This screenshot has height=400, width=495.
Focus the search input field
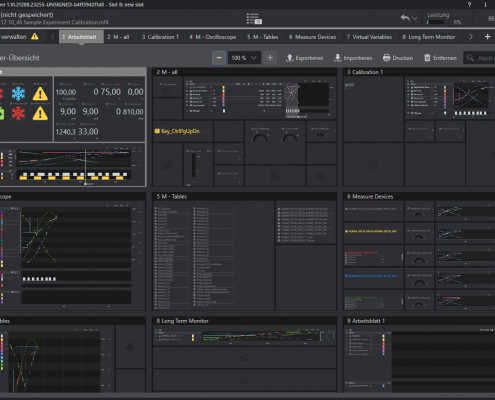(479, 58)
